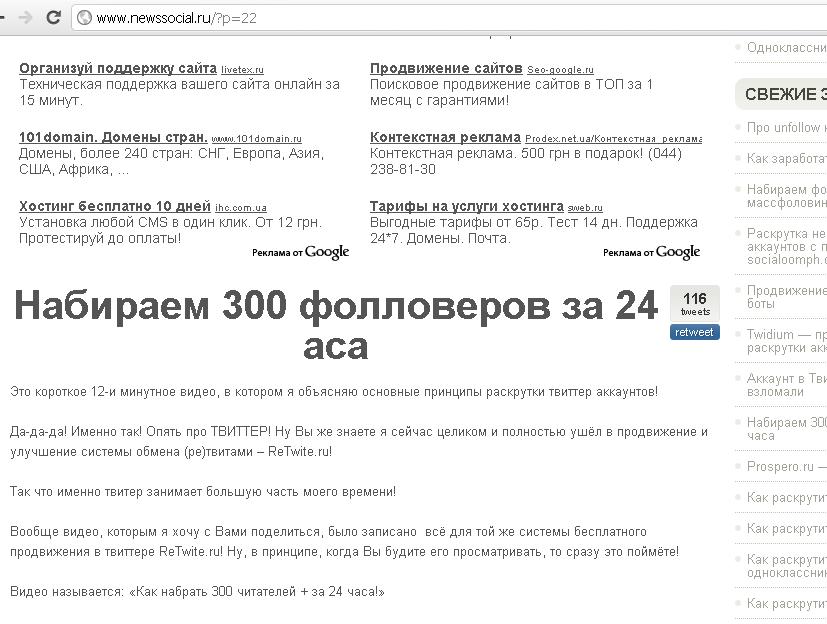The image size is (827, 624).
Task: Open sidebar link Как заработать
Action: click(x=786, y=159)
